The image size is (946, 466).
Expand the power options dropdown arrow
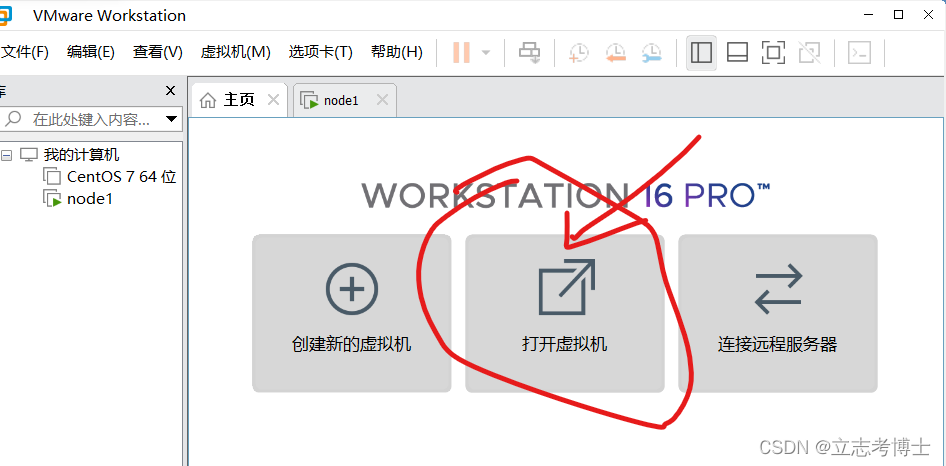[x=486, y=53]
